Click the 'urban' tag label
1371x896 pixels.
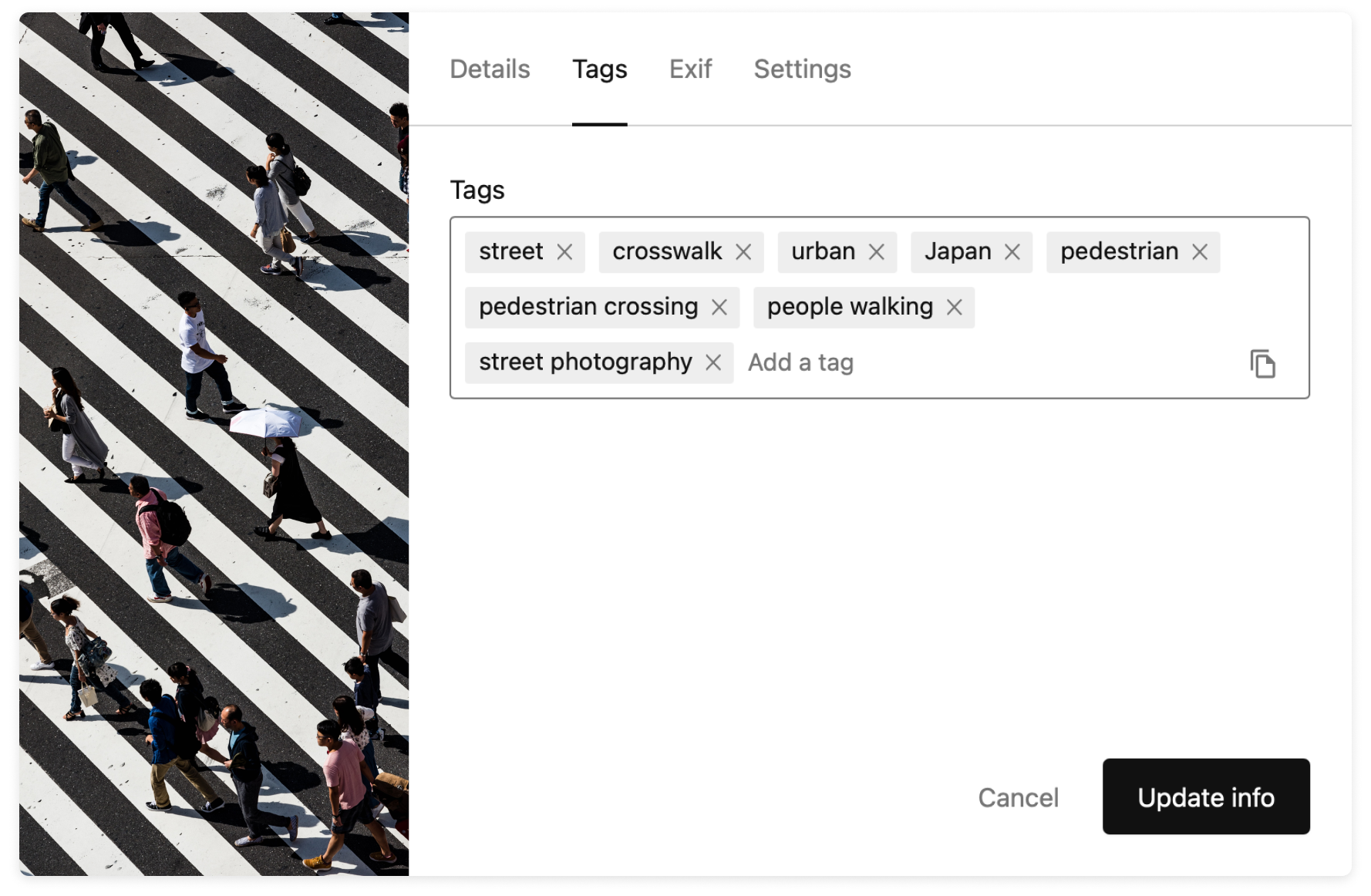tap(823, 251)
